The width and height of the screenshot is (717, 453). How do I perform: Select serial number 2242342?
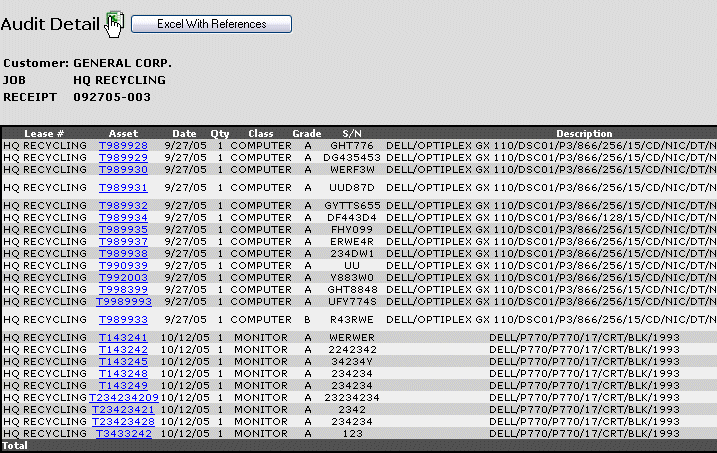[x=352, y=350]
